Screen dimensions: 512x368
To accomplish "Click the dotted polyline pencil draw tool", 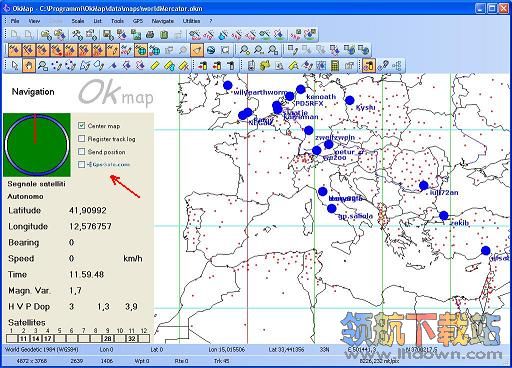I will tap(57, 66).
